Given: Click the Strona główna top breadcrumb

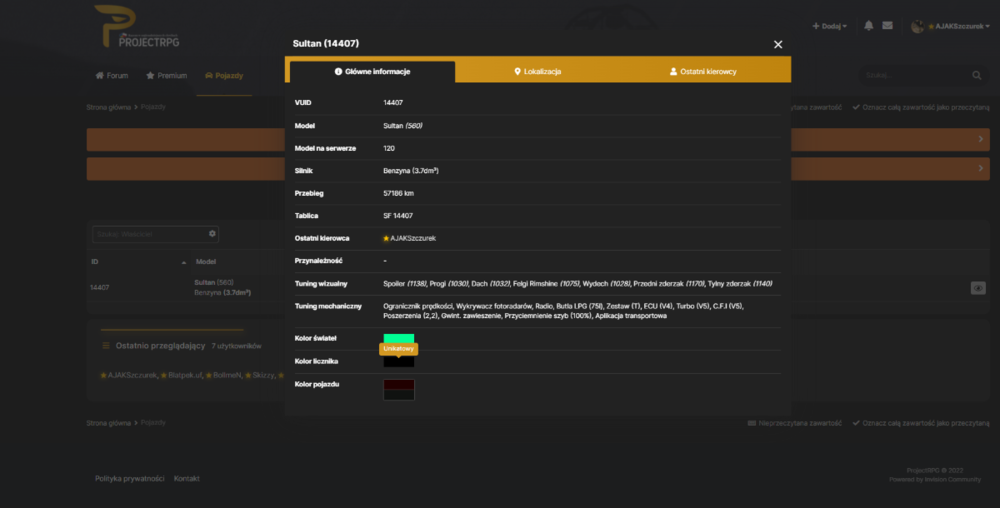Looking at the screenshot, I should (x=108, y=107).
